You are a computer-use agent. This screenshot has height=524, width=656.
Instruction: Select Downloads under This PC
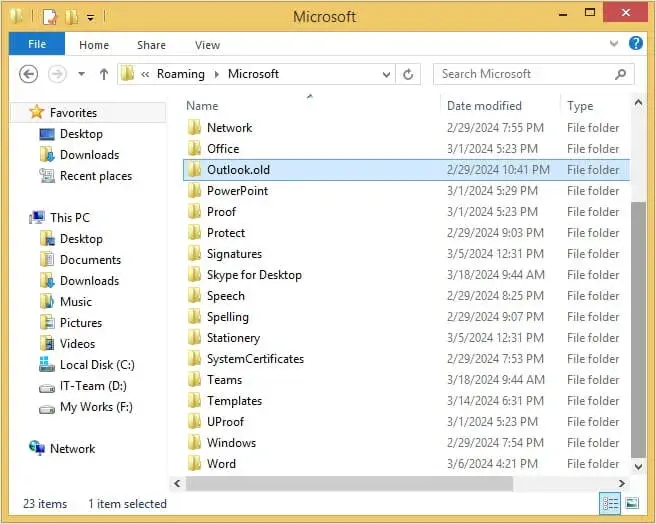pyautogui.click(x=90, y=280)
